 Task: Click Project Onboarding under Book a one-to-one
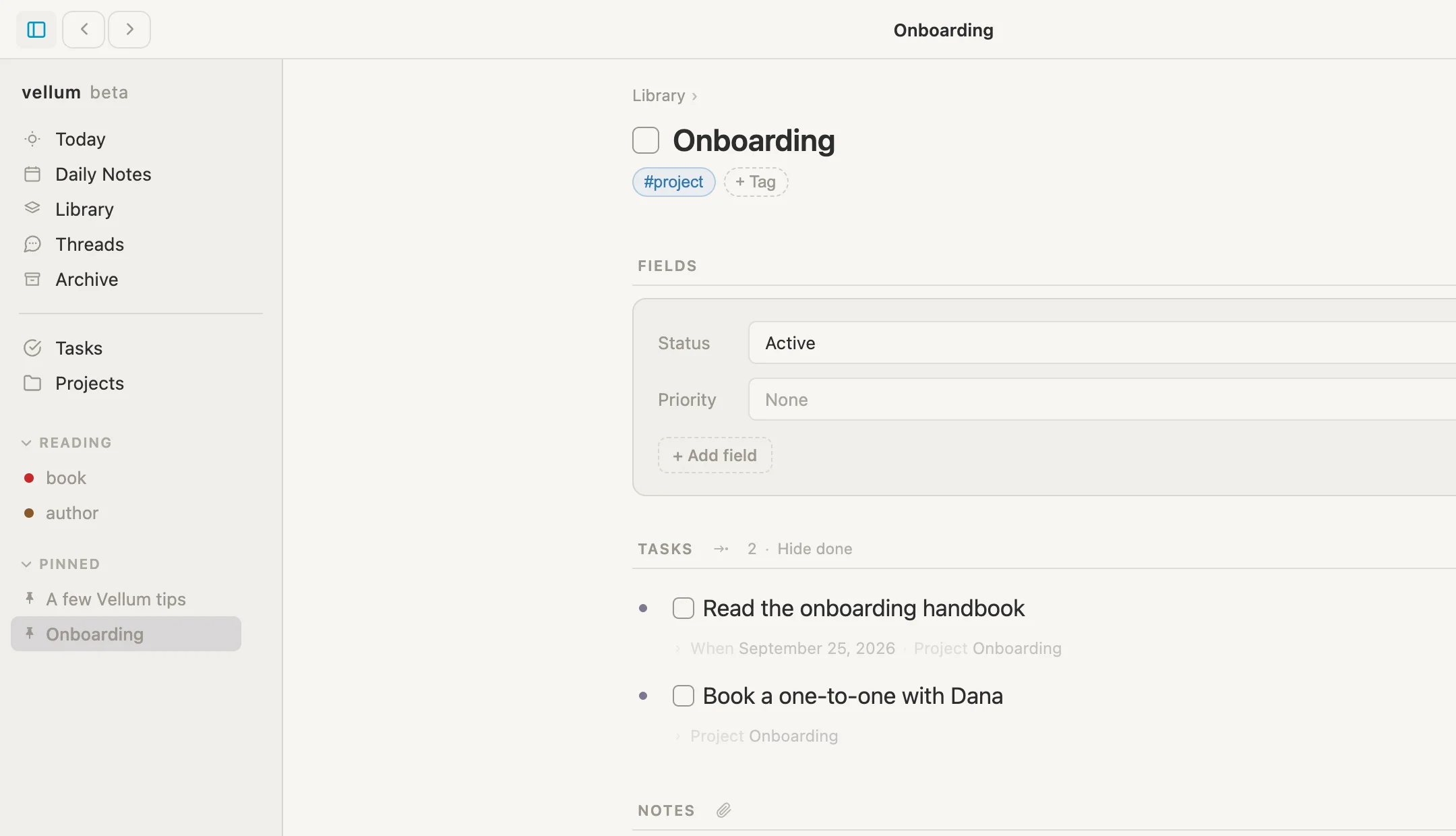(764, 736)
